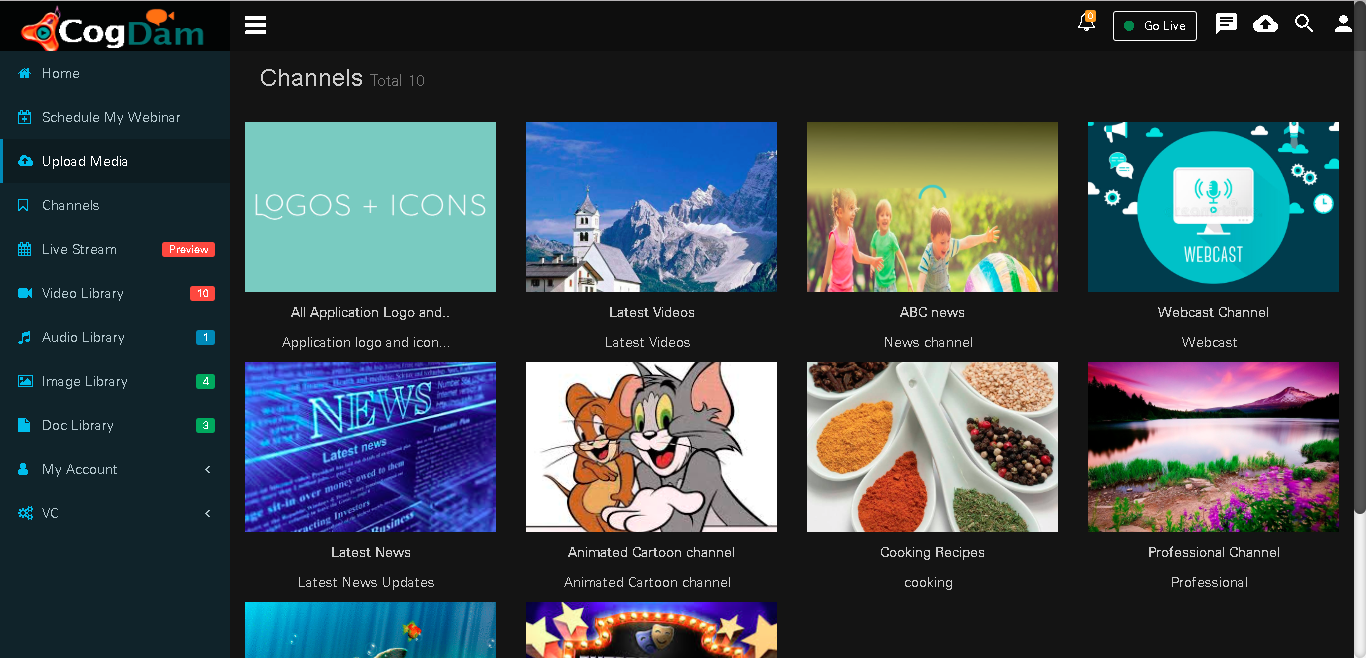
Task: Click the Cooking Recipes channel title
Action: point(932,552)
